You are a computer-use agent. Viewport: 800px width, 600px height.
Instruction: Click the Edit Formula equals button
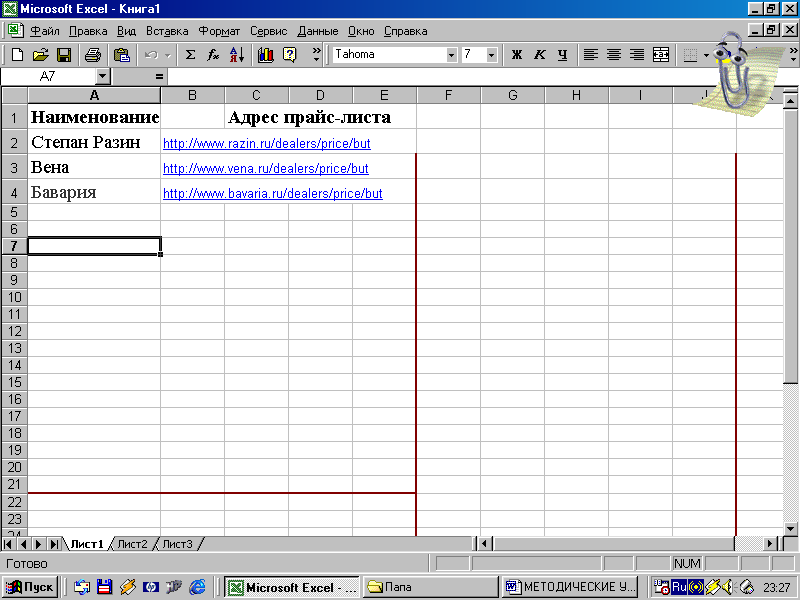159,77
